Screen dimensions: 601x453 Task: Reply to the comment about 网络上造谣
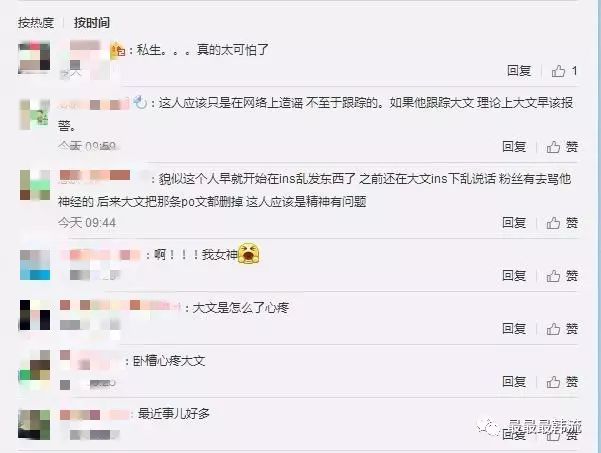(514, 146)
